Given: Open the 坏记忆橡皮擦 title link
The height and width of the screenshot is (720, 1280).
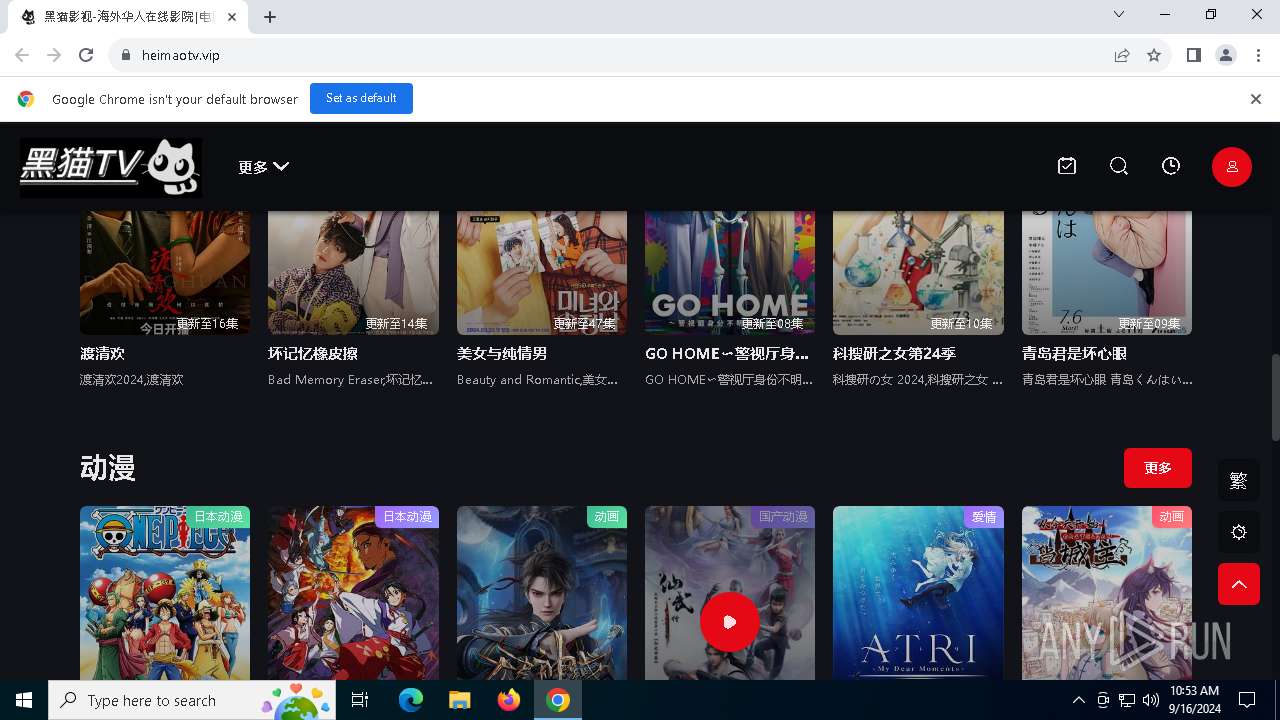Looking at the screenshot, I should (x=313, y=354).
